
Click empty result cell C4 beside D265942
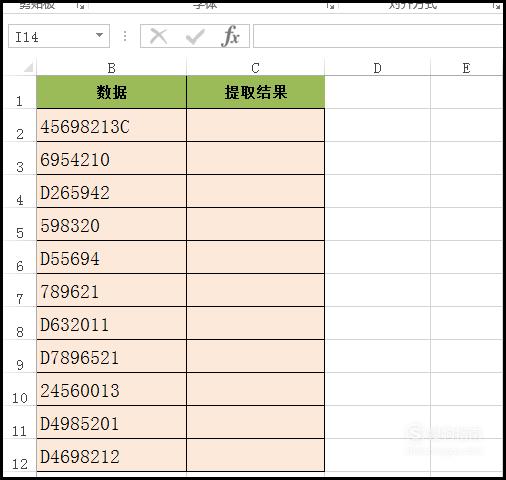click(255, 191)
